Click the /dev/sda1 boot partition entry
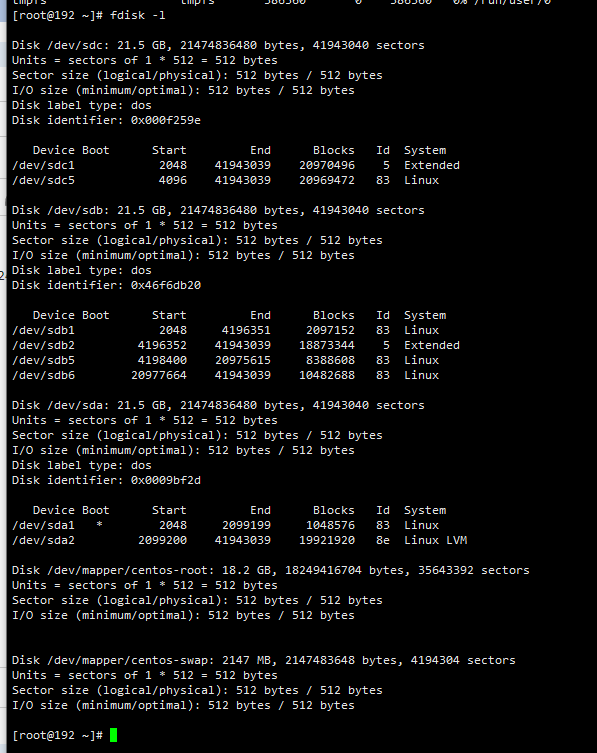This screenshot has width=597, height=753. [x=225, y=525]
